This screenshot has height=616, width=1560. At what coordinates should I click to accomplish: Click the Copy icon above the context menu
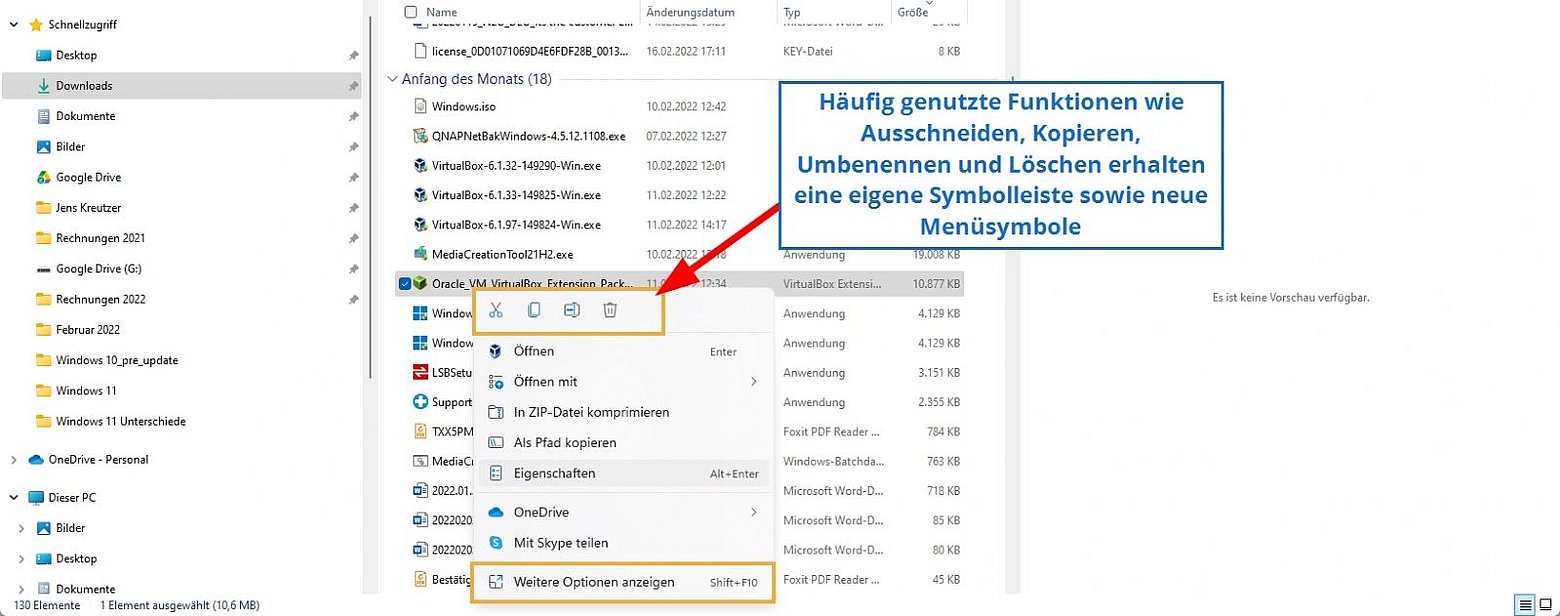click(534, 310)
